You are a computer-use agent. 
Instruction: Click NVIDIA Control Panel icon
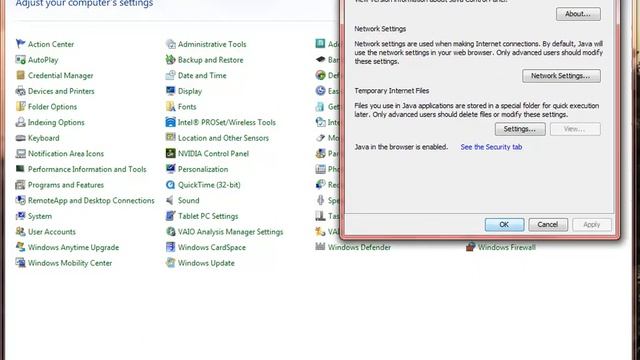[x=170, y=153]
